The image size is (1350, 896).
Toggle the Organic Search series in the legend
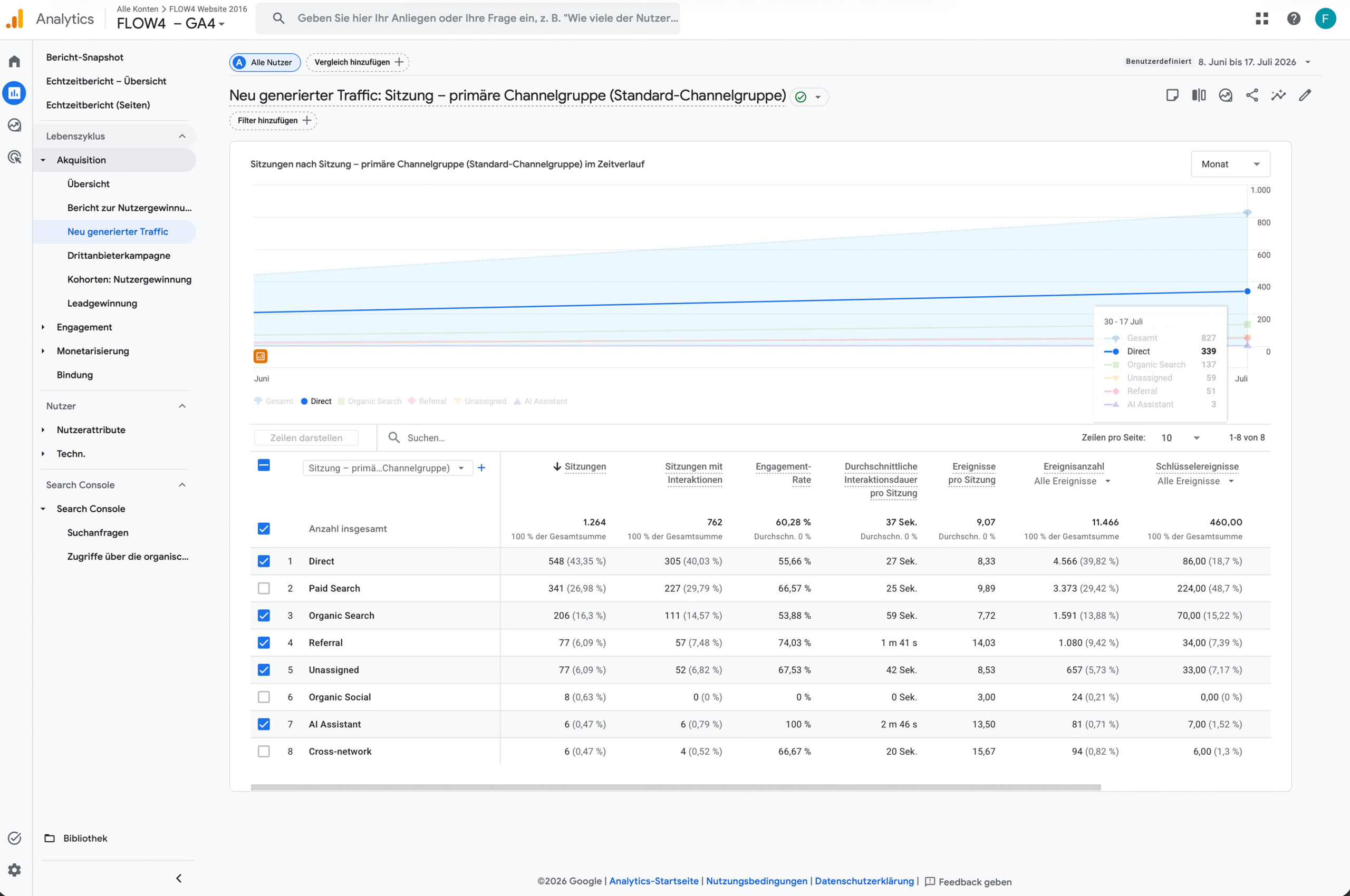(x=369, y=401)
